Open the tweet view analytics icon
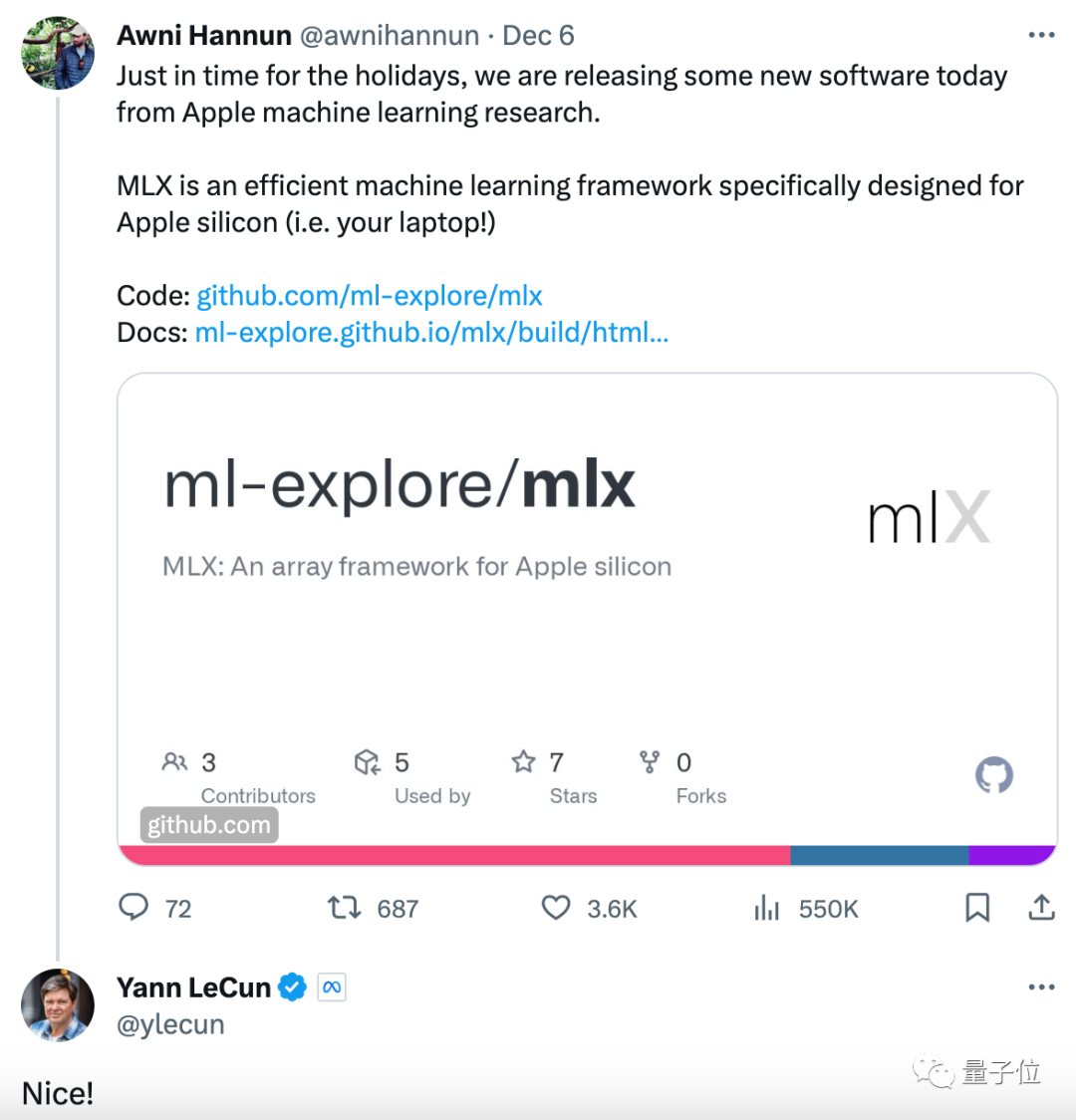Viewport: 1076px width, 1120px height. point(767,908)
